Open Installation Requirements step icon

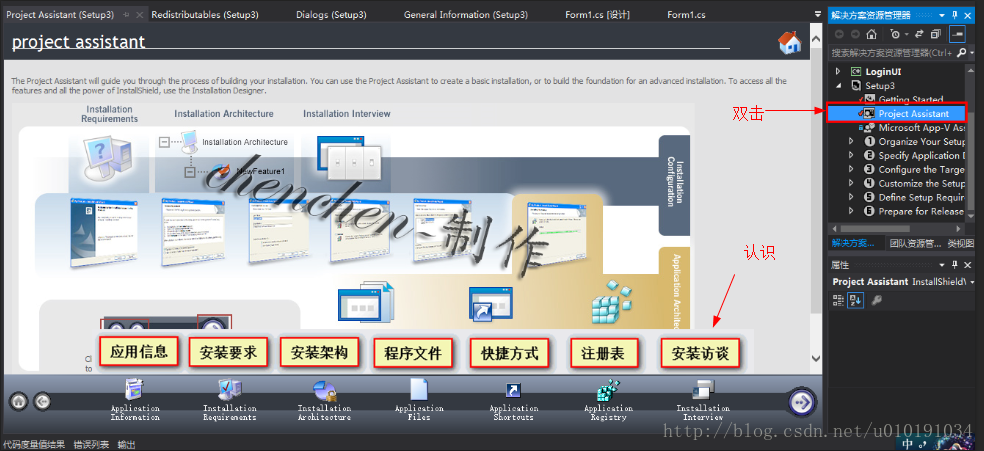click(x=229, y=390)
